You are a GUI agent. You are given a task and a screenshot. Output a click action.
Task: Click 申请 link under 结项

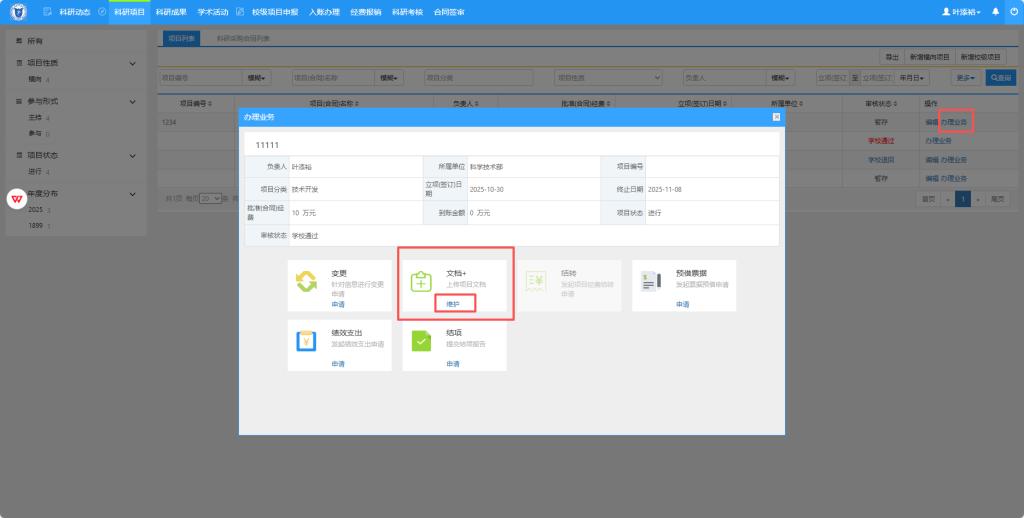453,364
